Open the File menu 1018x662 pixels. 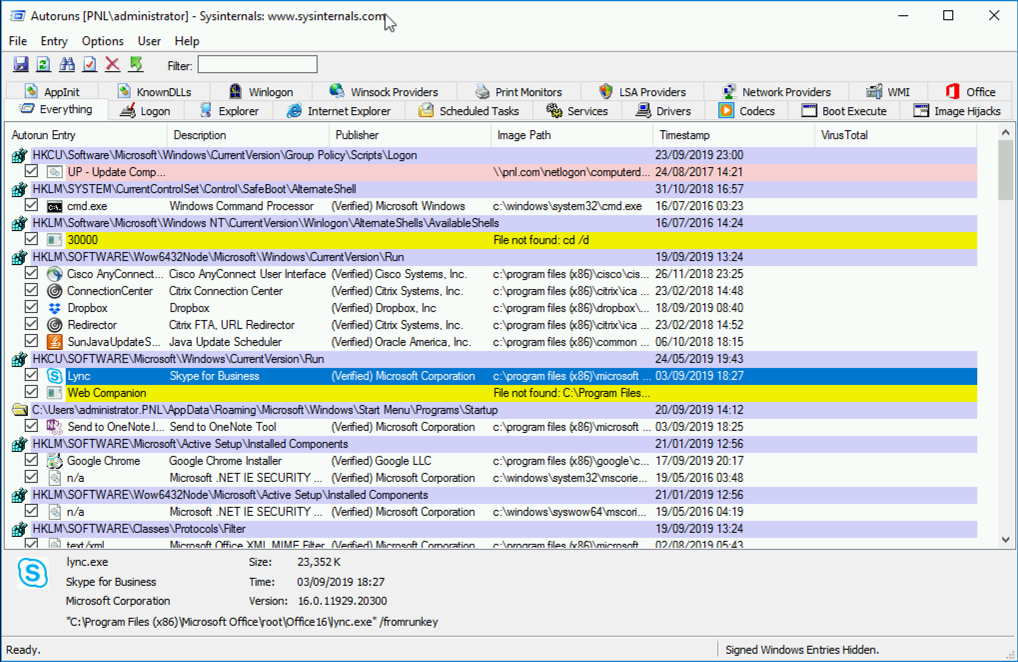(x=18, y=41)
